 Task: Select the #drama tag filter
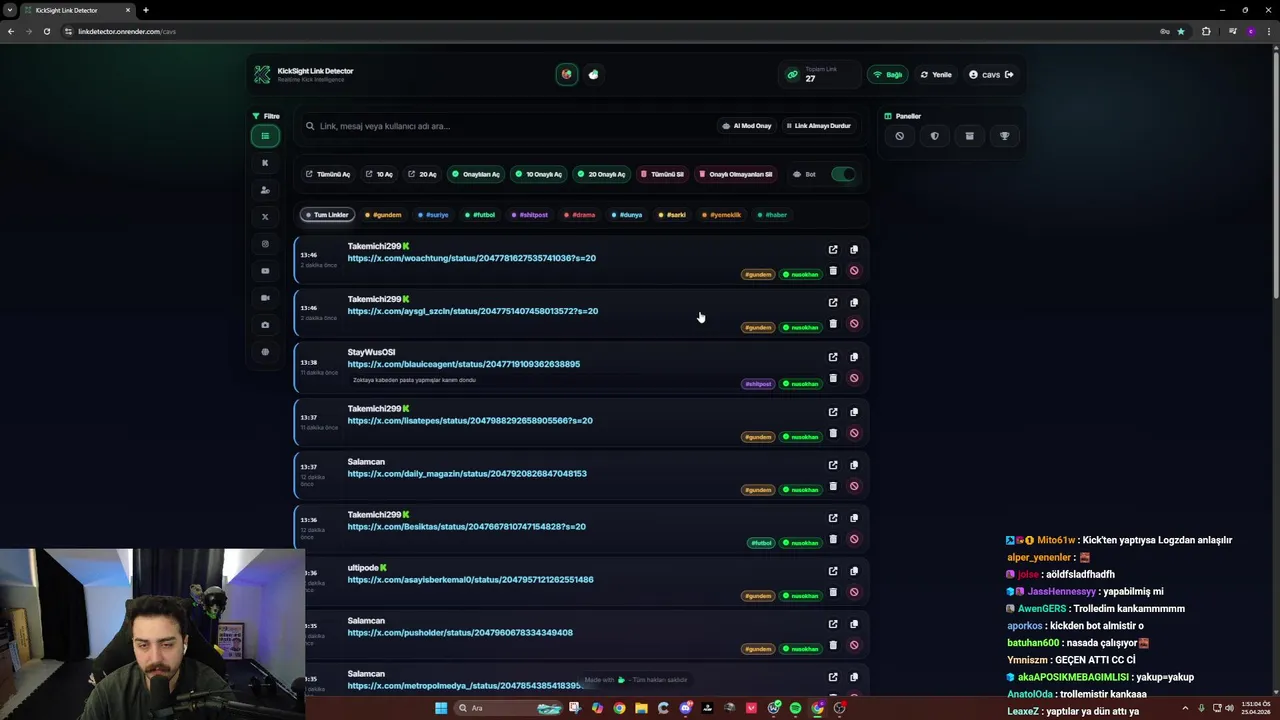579,215
